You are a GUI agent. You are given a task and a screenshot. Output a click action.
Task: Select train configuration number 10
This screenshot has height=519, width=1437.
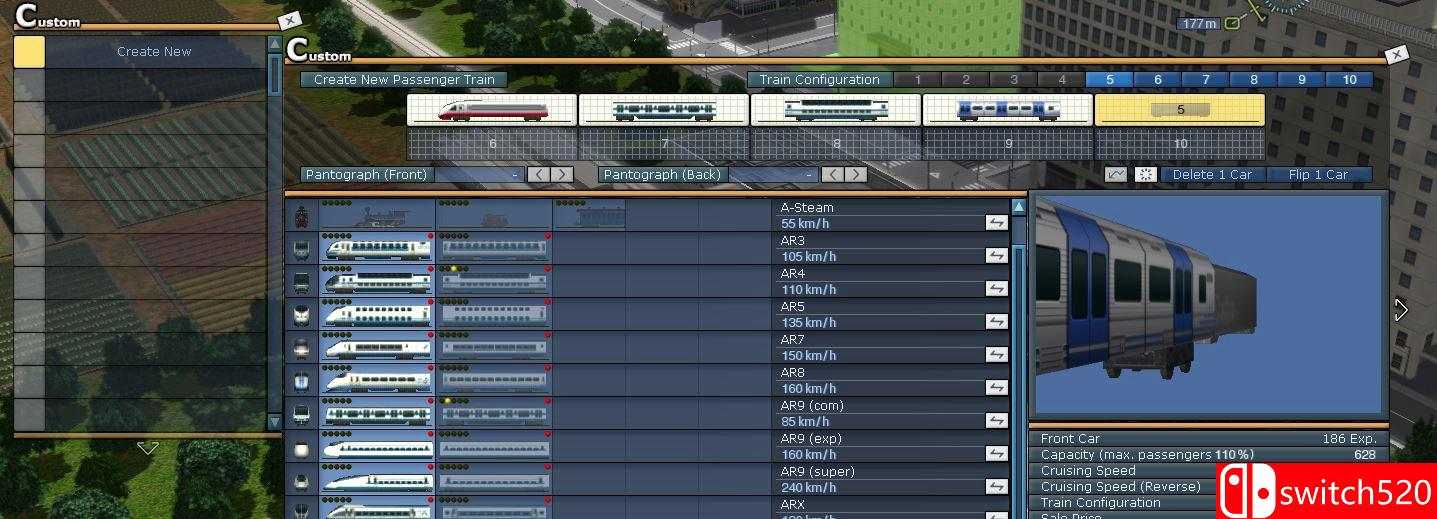pos(1349,80)
